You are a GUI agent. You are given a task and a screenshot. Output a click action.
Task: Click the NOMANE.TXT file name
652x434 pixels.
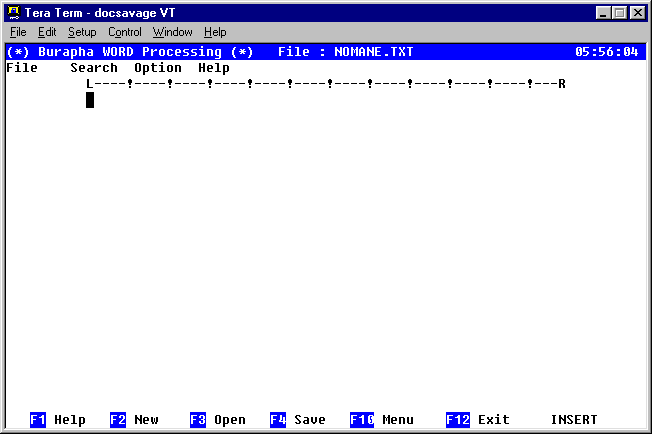(x=374, y=52)
